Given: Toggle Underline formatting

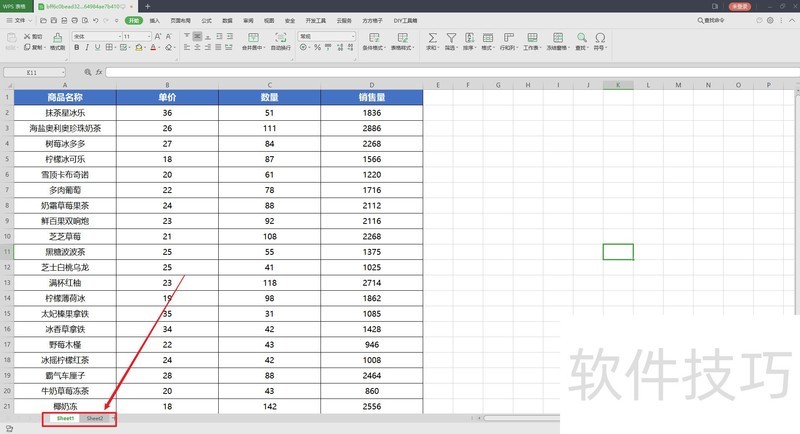Looking at the screenshot, I should [x=97, y=47].
